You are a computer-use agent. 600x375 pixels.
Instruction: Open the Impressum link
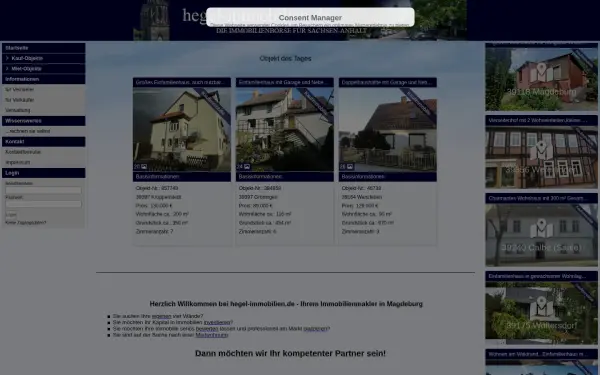pyautogui.click(x=18, y=162)
